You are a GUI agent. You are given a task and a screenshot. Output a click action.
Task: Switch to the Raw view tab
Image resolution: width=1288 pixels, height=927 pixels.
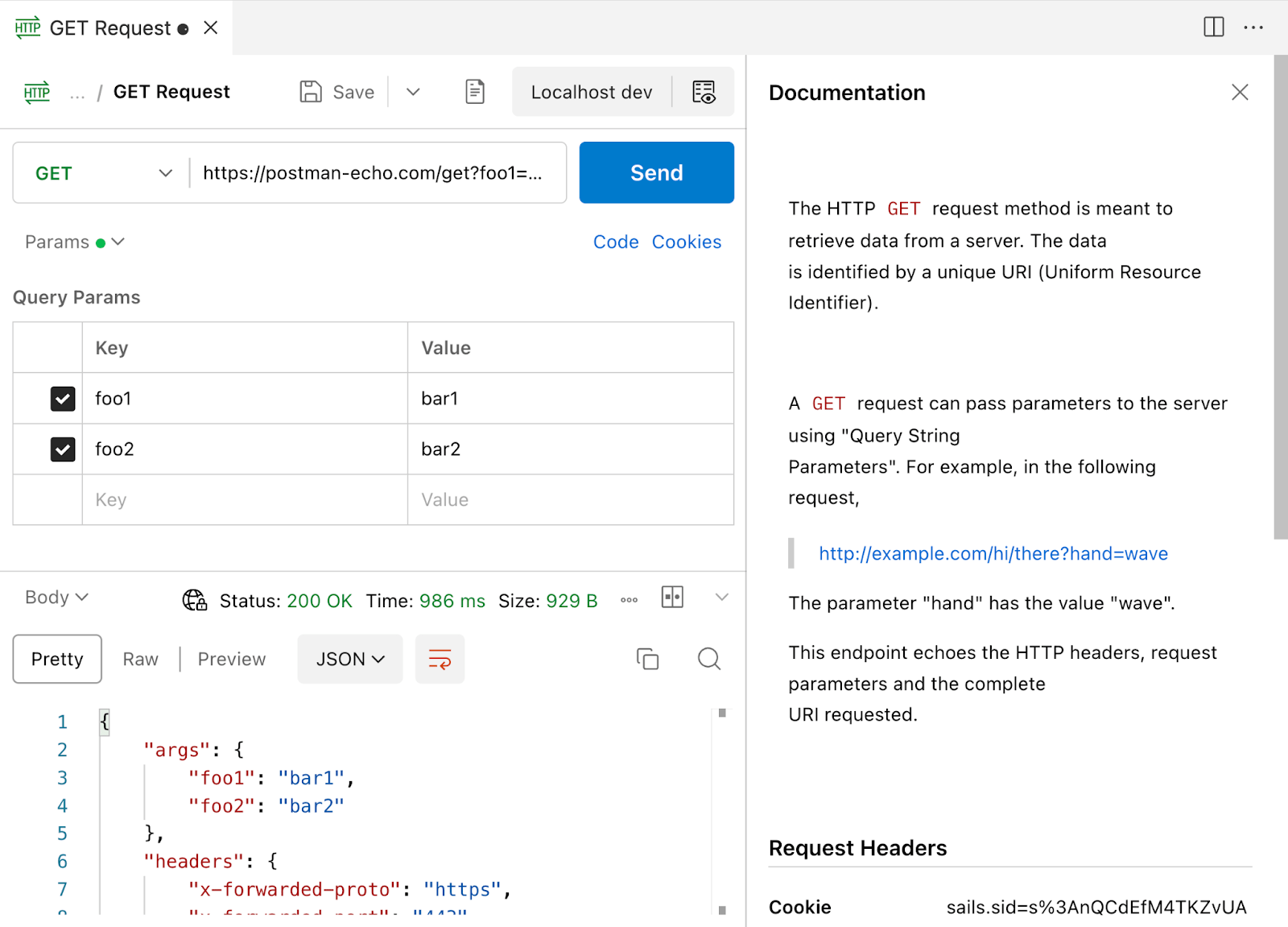click(140, 659)
